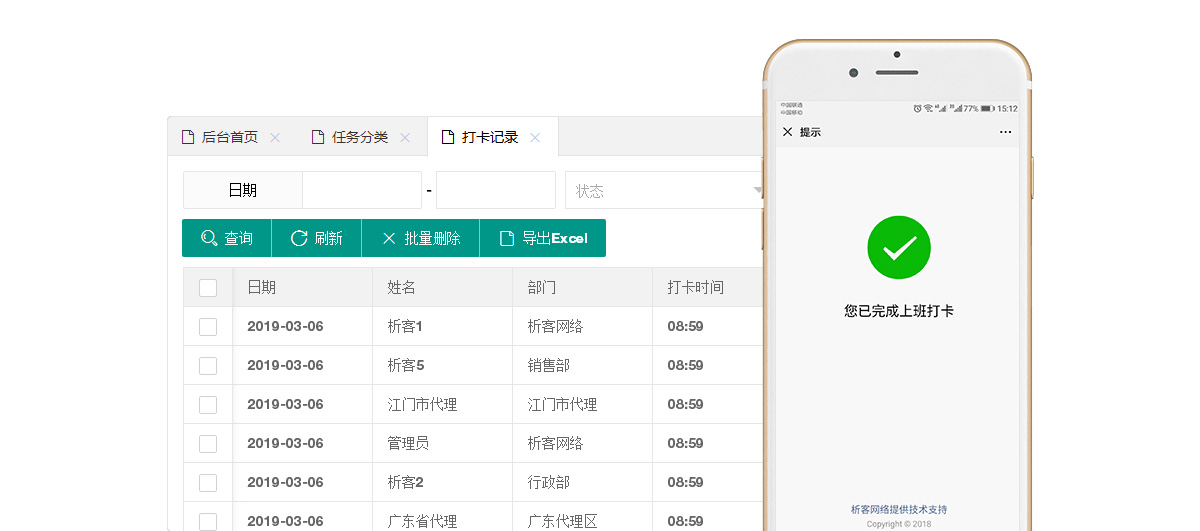Image resolution: width=1200 pixels, height=531 pixels.
Task: Click the document icon on 任务分类 tab
Action: (x=318, y=137)
